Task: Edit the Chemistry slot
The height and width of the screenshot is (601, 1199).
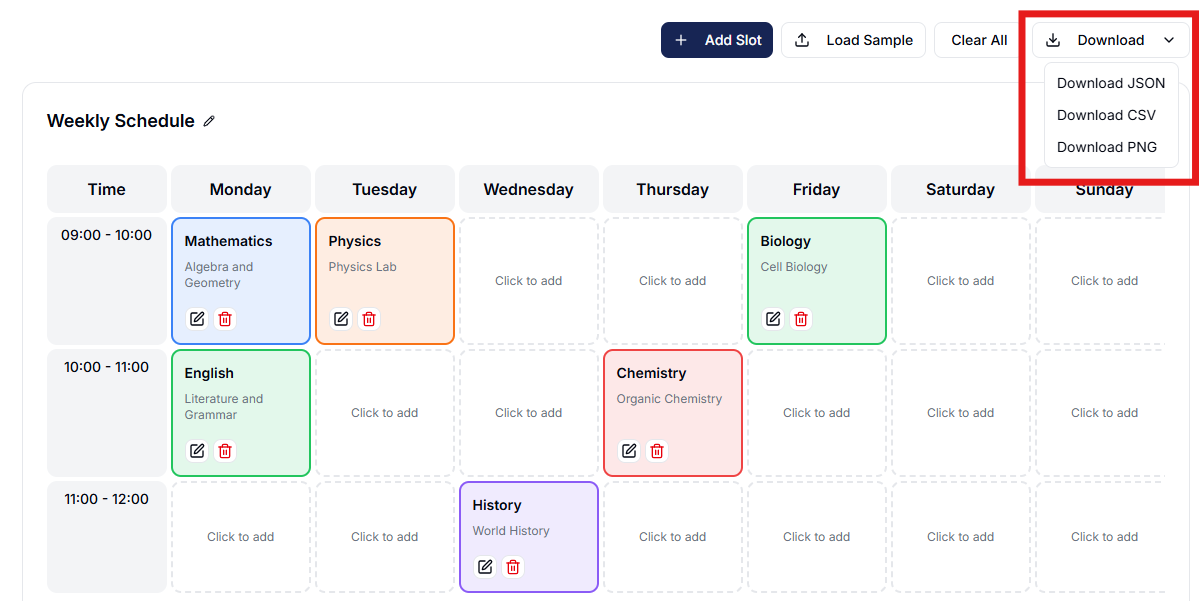Action: (x=629, y=451)
